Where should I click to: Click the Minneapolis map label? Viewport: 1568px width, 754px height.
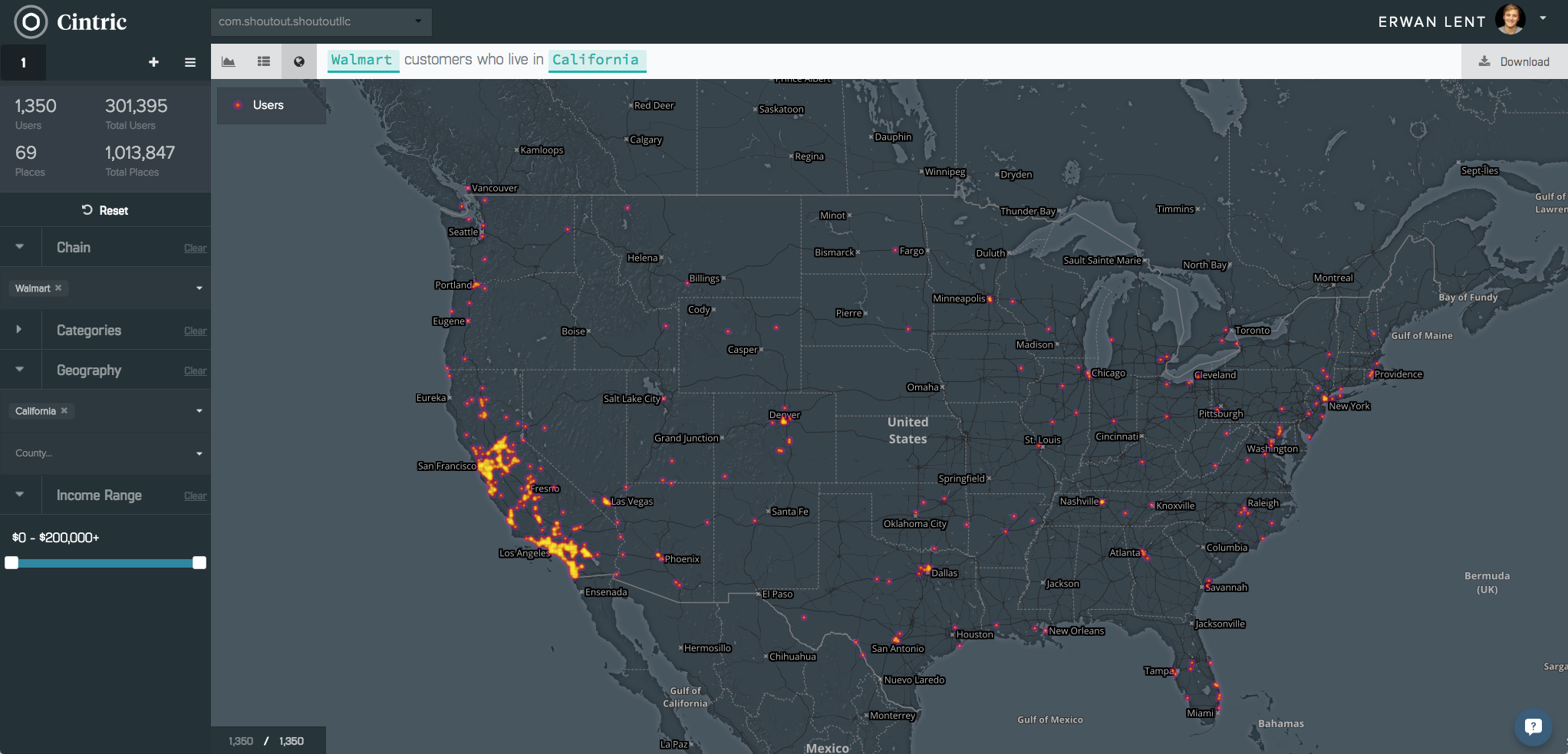[x=959, y=299]
